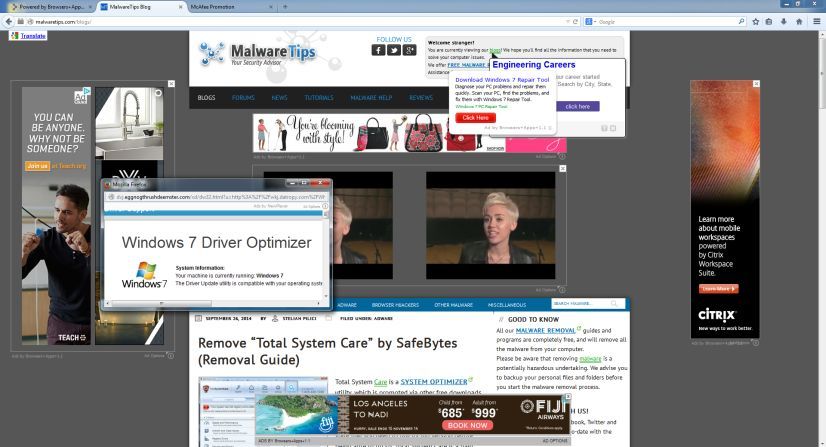Click the Translate link
Image resolution: width=826 pixels, height=447 pixels.
(33, 36)
